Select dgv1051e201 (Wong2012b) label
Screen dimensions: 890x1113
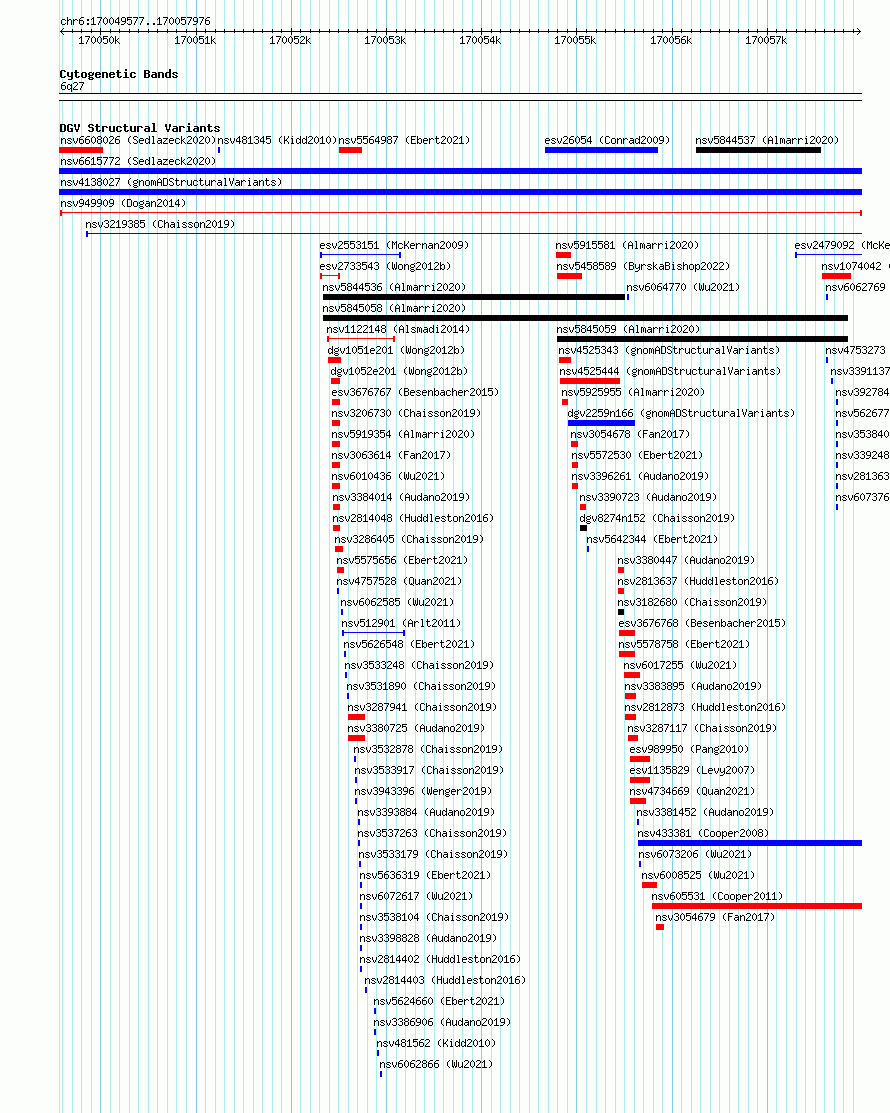(396, 350)
